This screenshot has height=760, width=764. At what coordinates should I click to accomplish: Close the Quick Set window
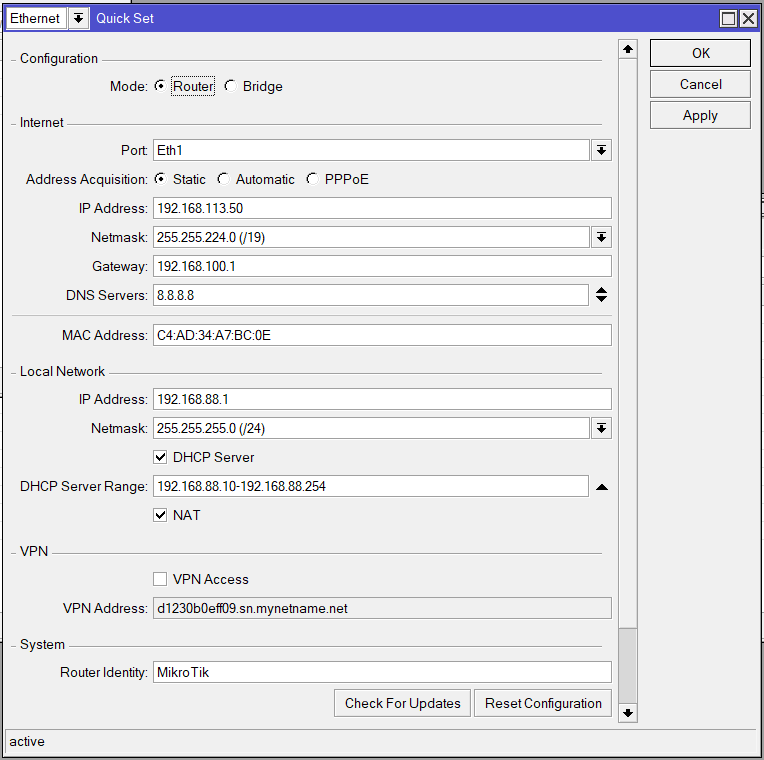[748, 19]
